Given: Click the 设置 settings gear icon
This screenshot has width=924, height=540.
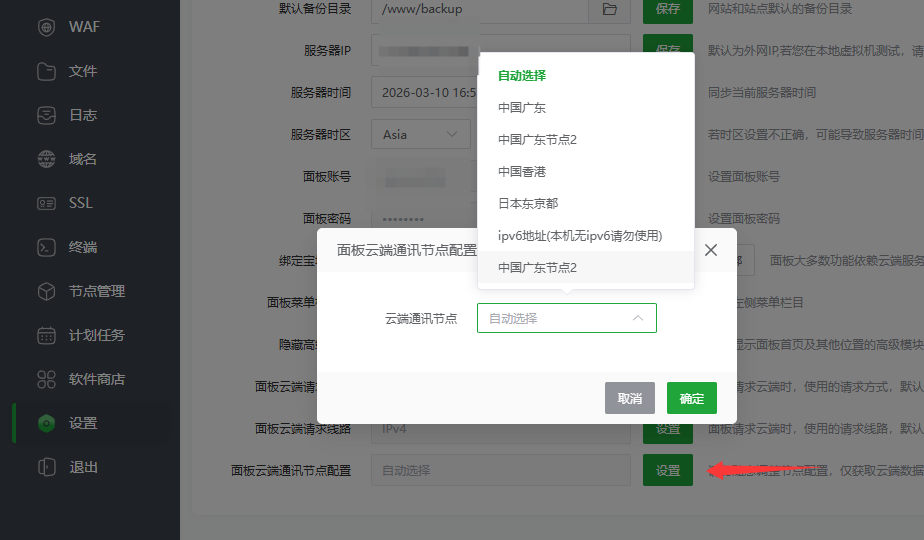Looking at the screenshot, I should pyautogui.click(x=46, y=423).
